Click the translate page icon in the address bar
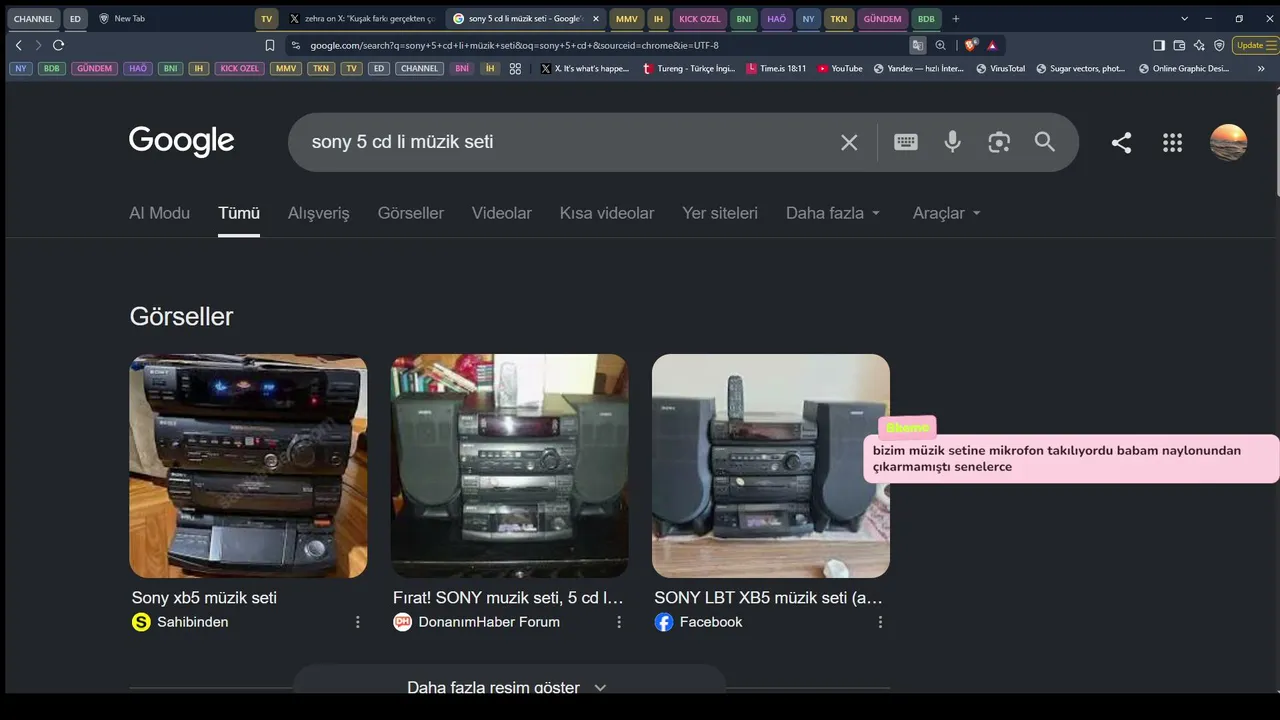Screen dimensions: 1280x720 pyautogui.click(x=917, y=45)
